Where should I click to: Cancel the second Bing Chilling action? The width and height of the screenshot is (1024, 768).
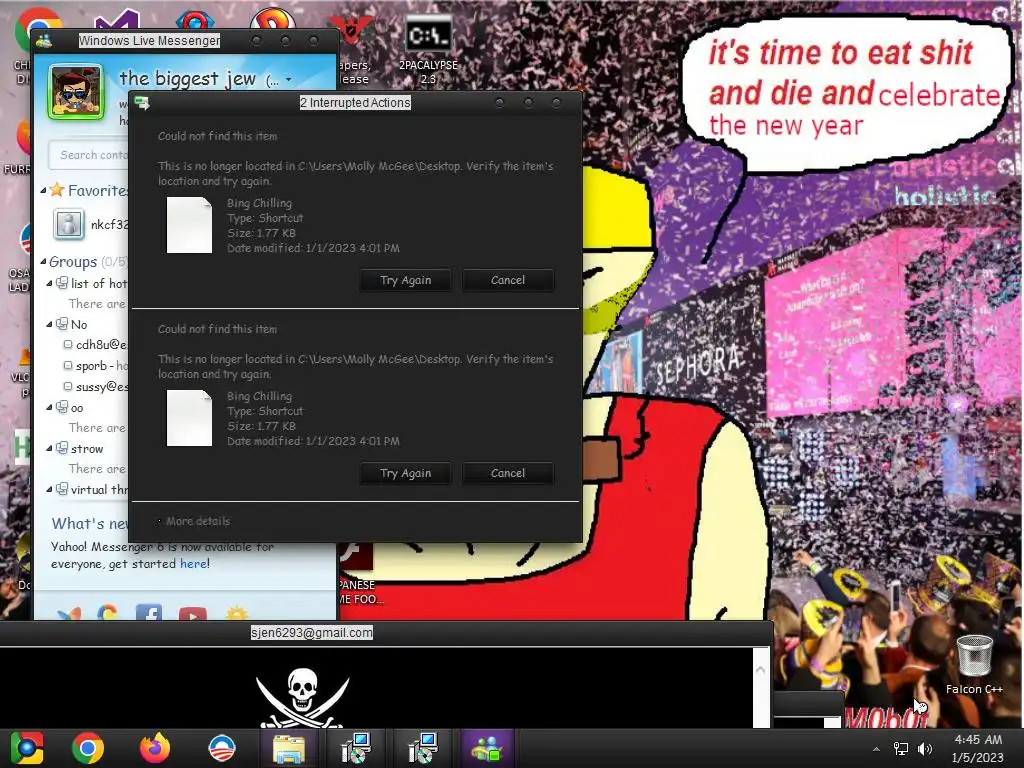point(507,473)
